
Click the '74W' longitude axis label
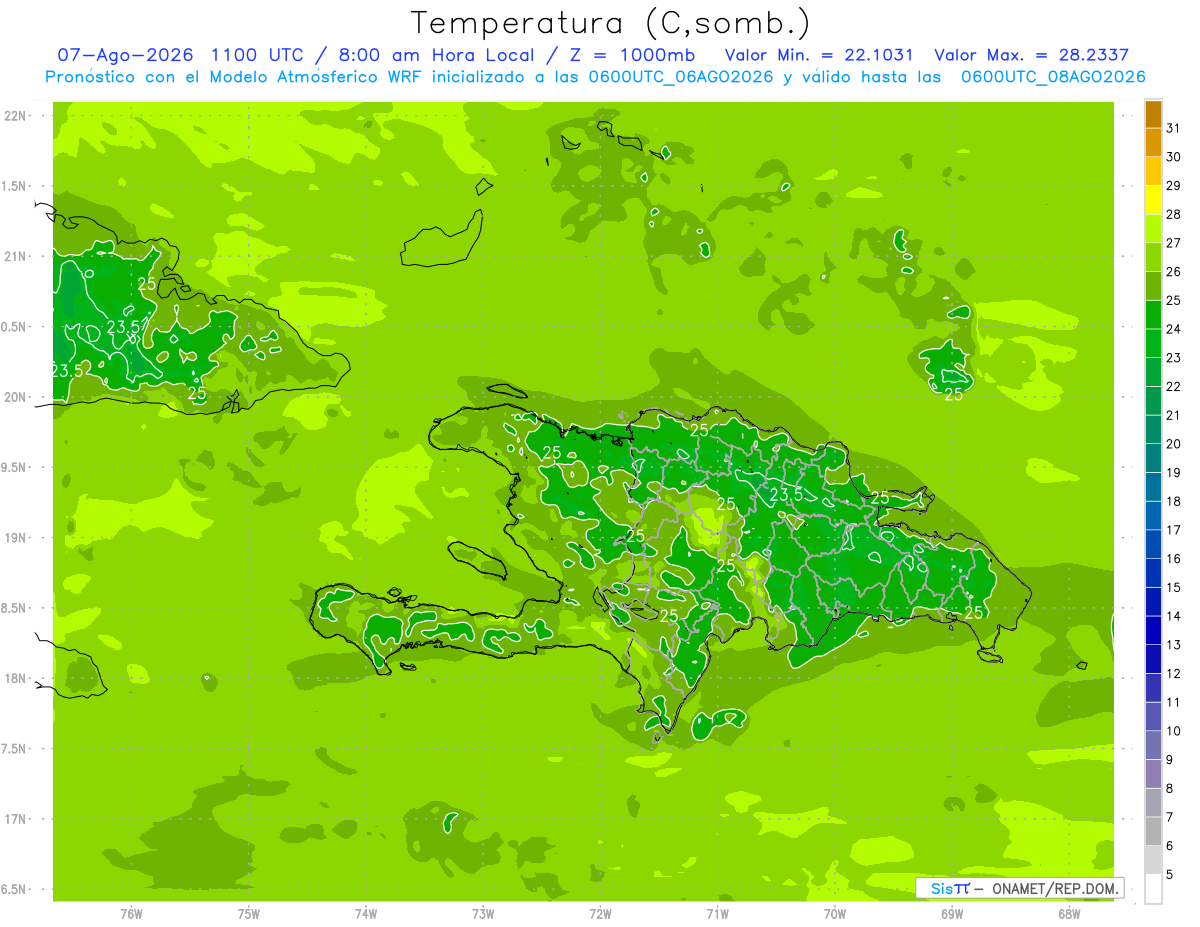click(x=366, y=913)
